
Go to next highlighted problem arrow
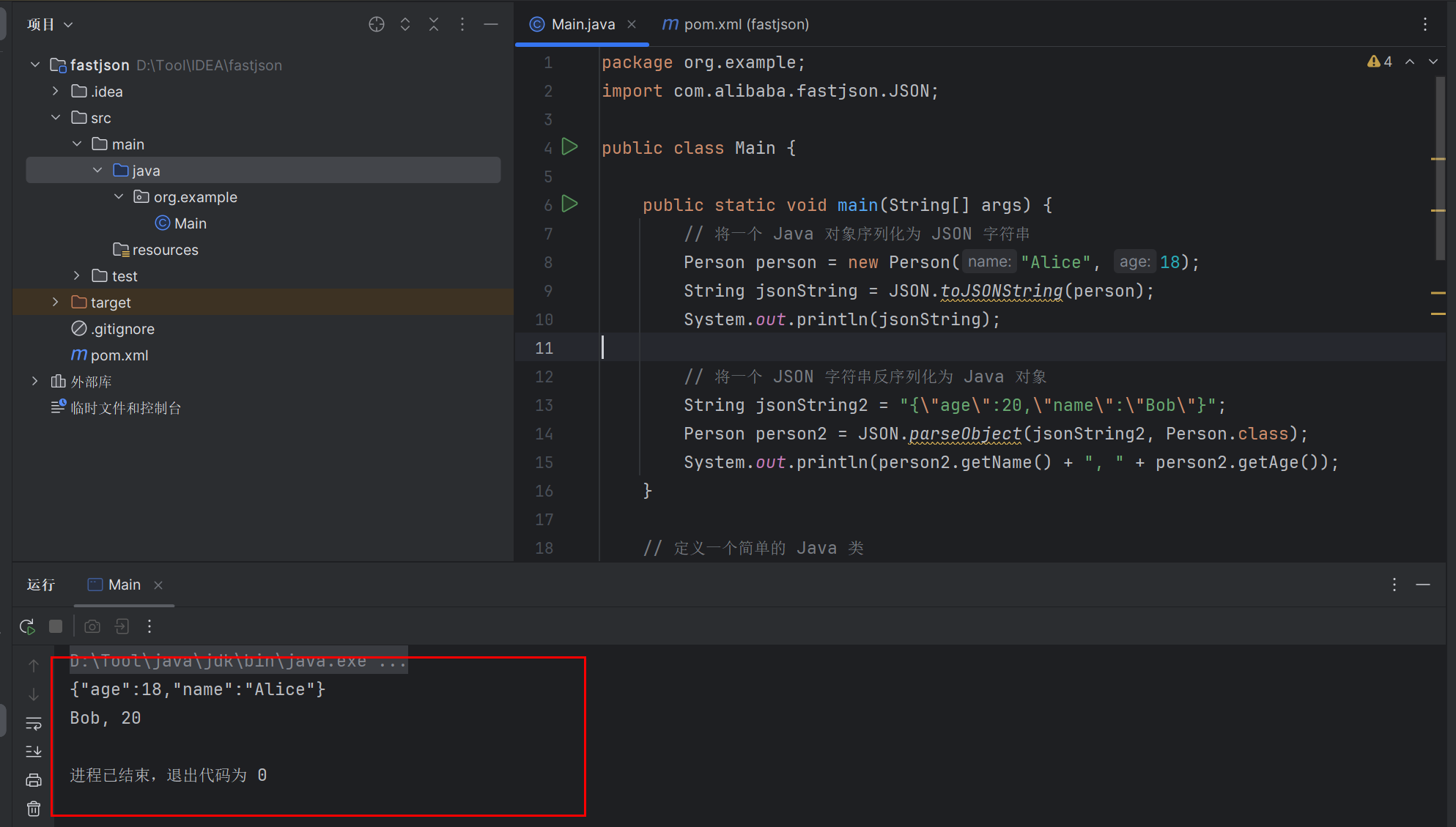[x=1433, y=62]
